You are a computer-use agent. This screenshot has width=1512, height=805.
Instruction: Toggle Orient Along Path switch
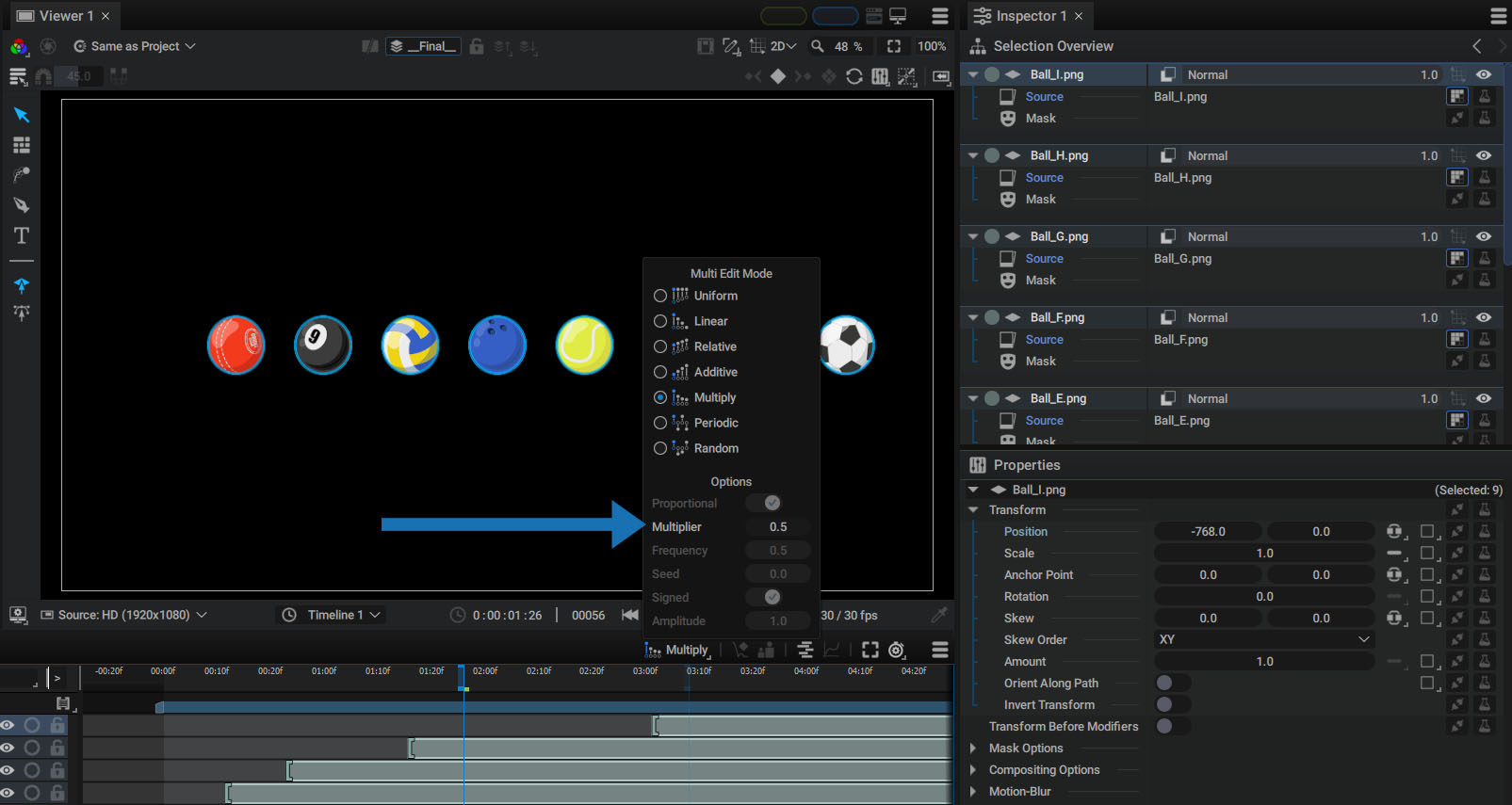pos(1173,683)
